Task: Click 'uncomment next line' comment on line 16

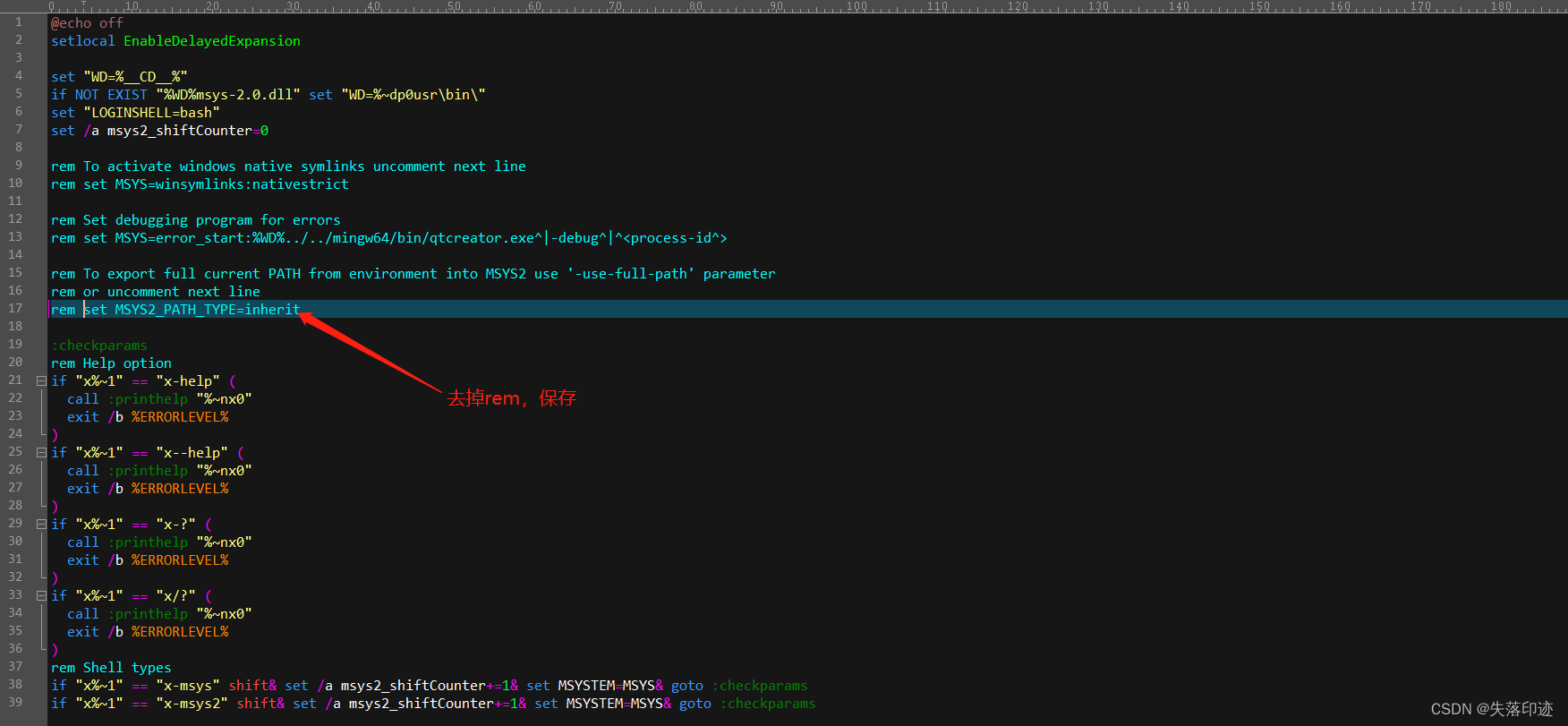Action: tap(184, 292)
